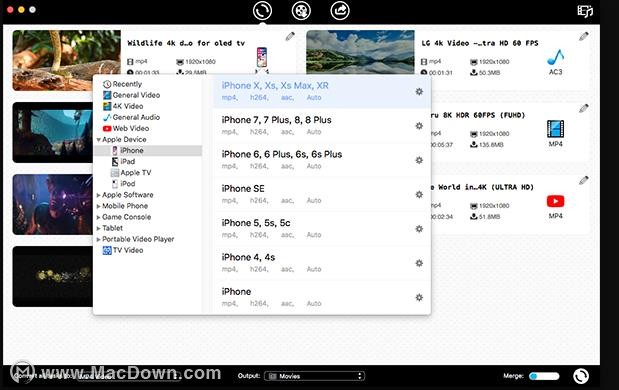Choose iPhone 5, 5s, 5c preset

pos(322,229)
